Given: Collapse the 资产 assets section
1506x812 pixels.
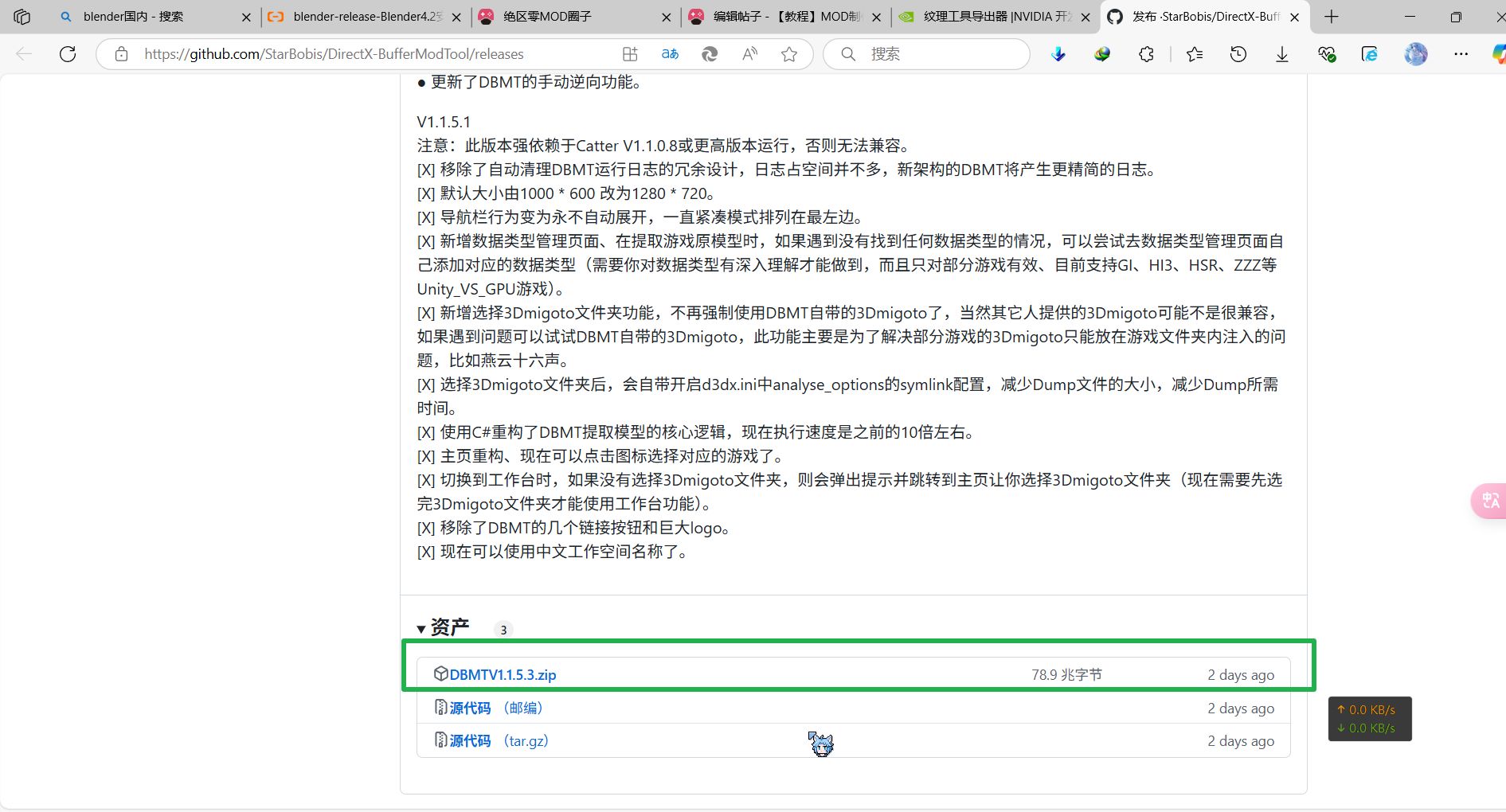Looking at the screenshot, I should click(421, 627).
